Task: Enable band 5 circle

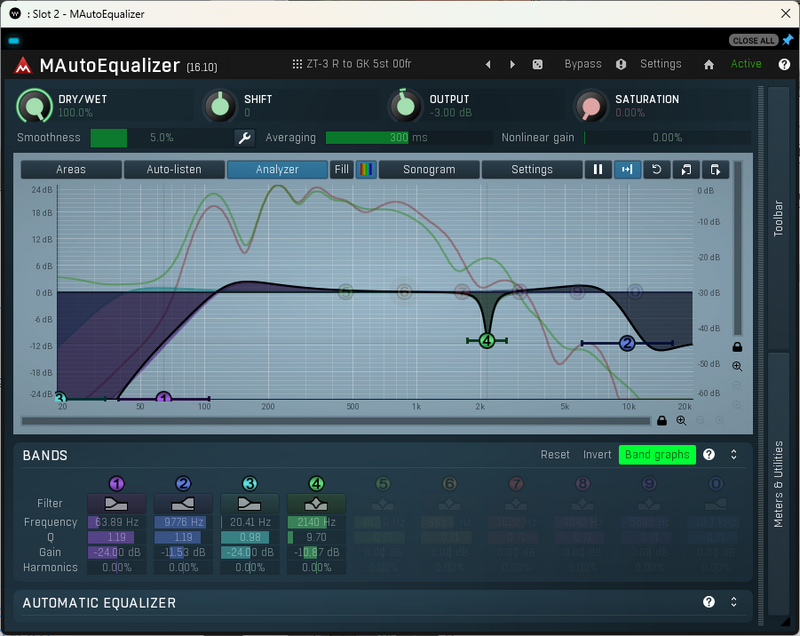Action: 383,484
